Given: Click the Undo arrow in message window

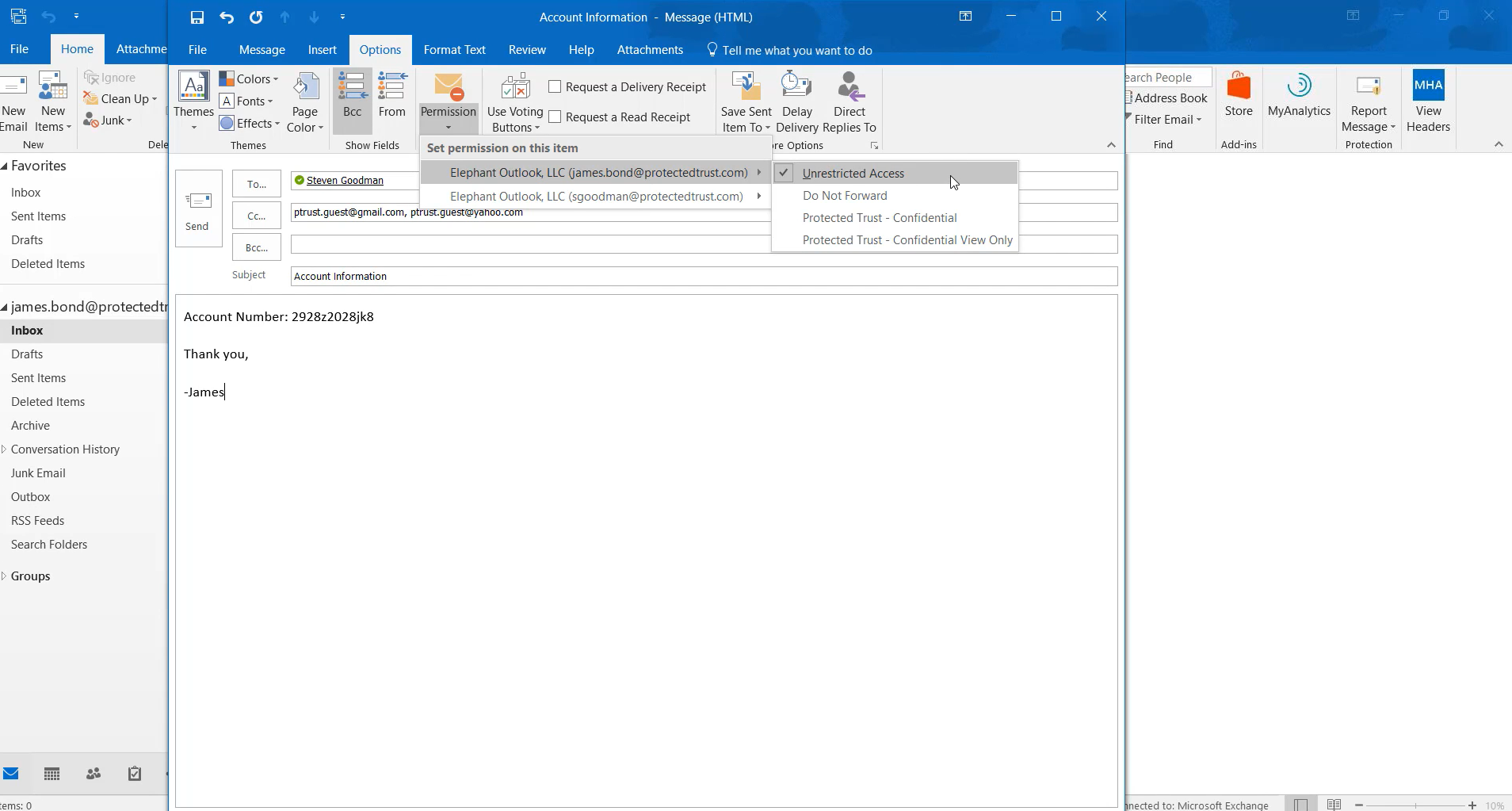Looking at the screenshot, I should [x=227, y=17].
